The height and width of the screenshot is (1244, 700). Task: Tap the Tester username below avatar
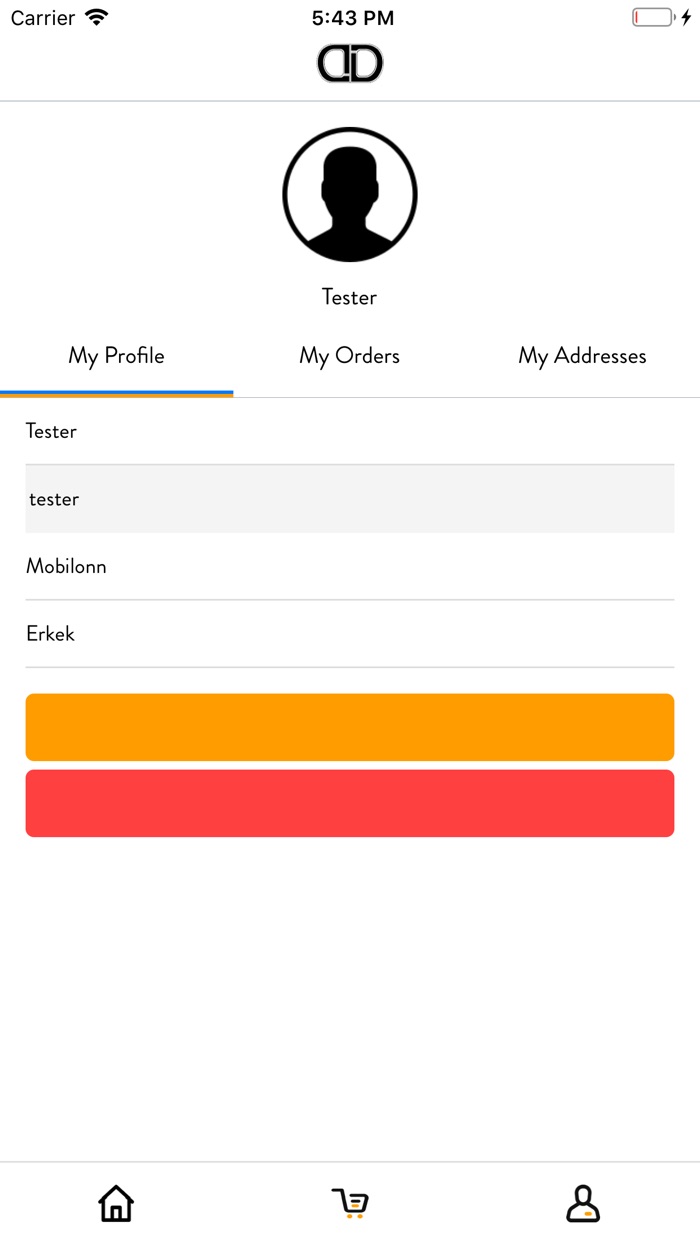pyautogui.click(x=350, y=297)
